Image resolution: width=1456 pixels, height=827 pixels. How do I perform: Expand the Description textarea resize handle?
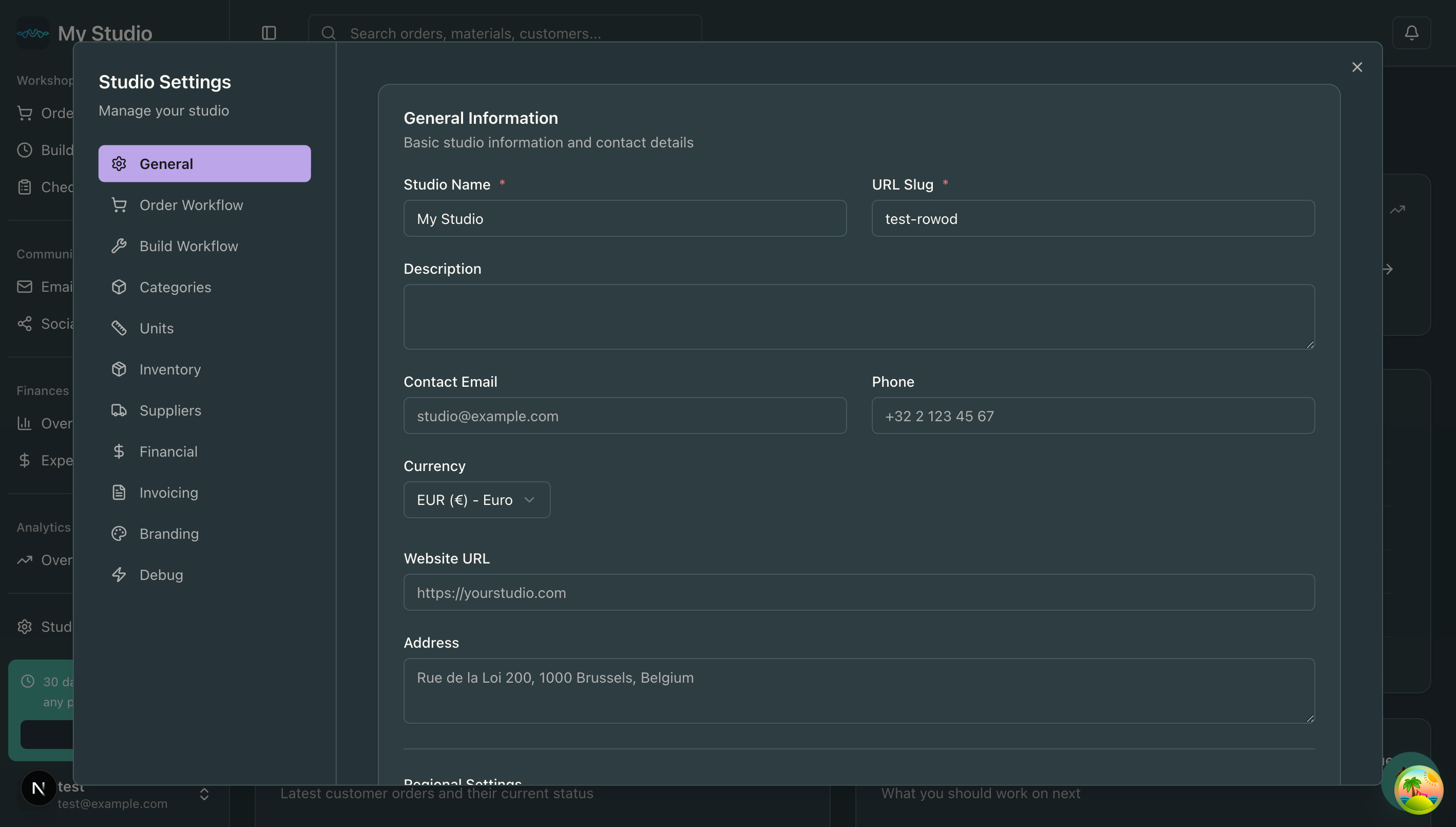coord(1310,344)
